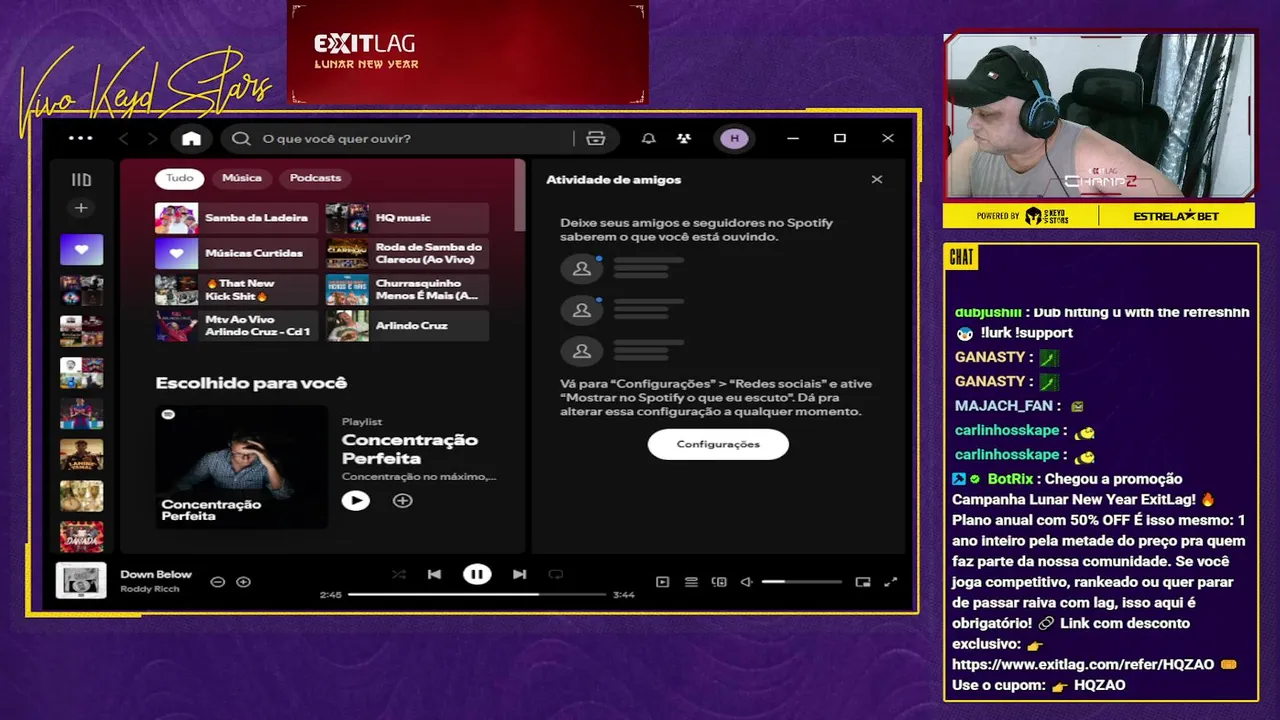
Task: Open the Spotify three-dots menu
Action: (x=80, y=138)
